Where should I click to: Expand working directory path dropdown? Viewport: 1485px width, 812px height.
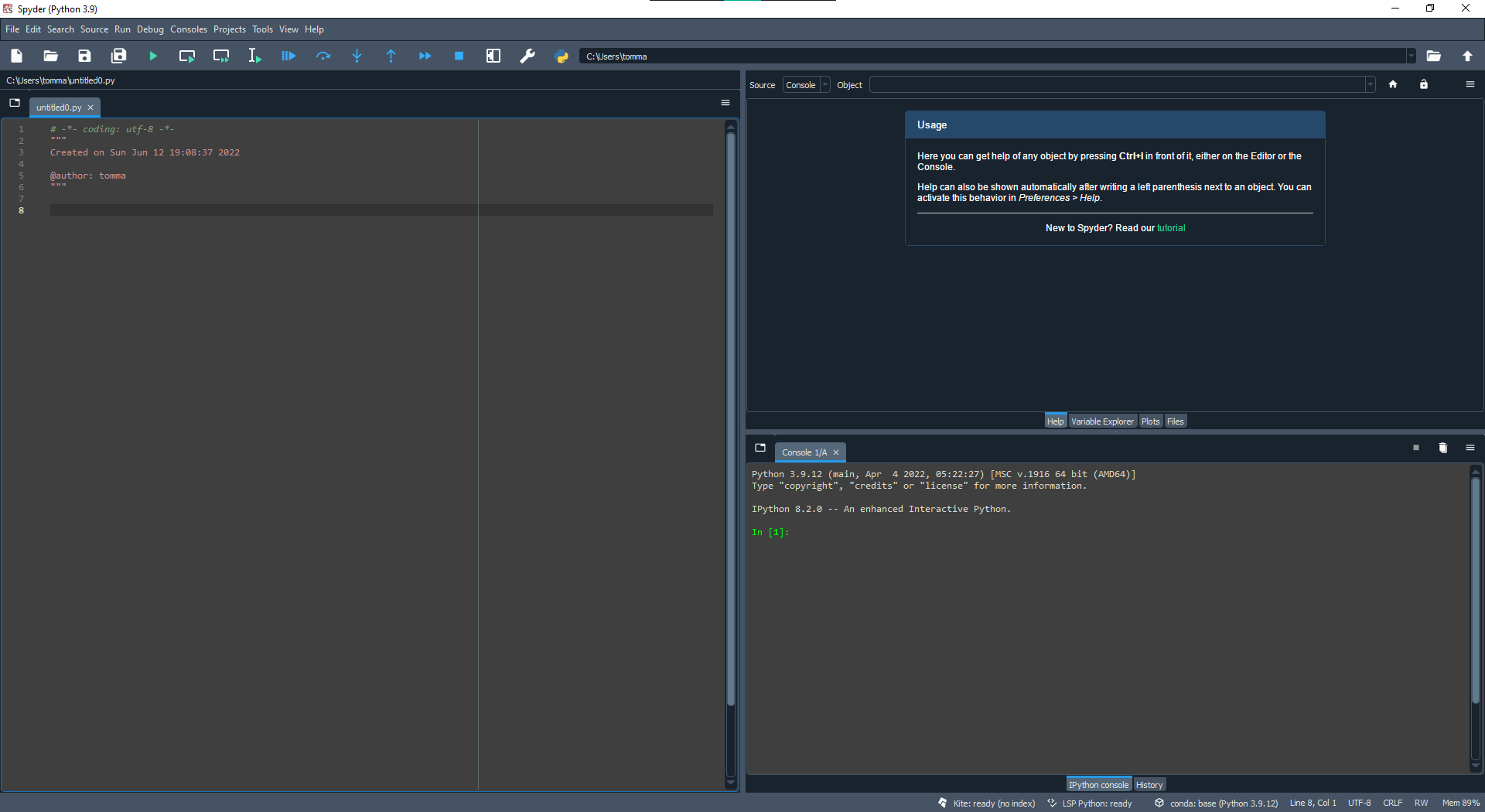pos(1412,56)
